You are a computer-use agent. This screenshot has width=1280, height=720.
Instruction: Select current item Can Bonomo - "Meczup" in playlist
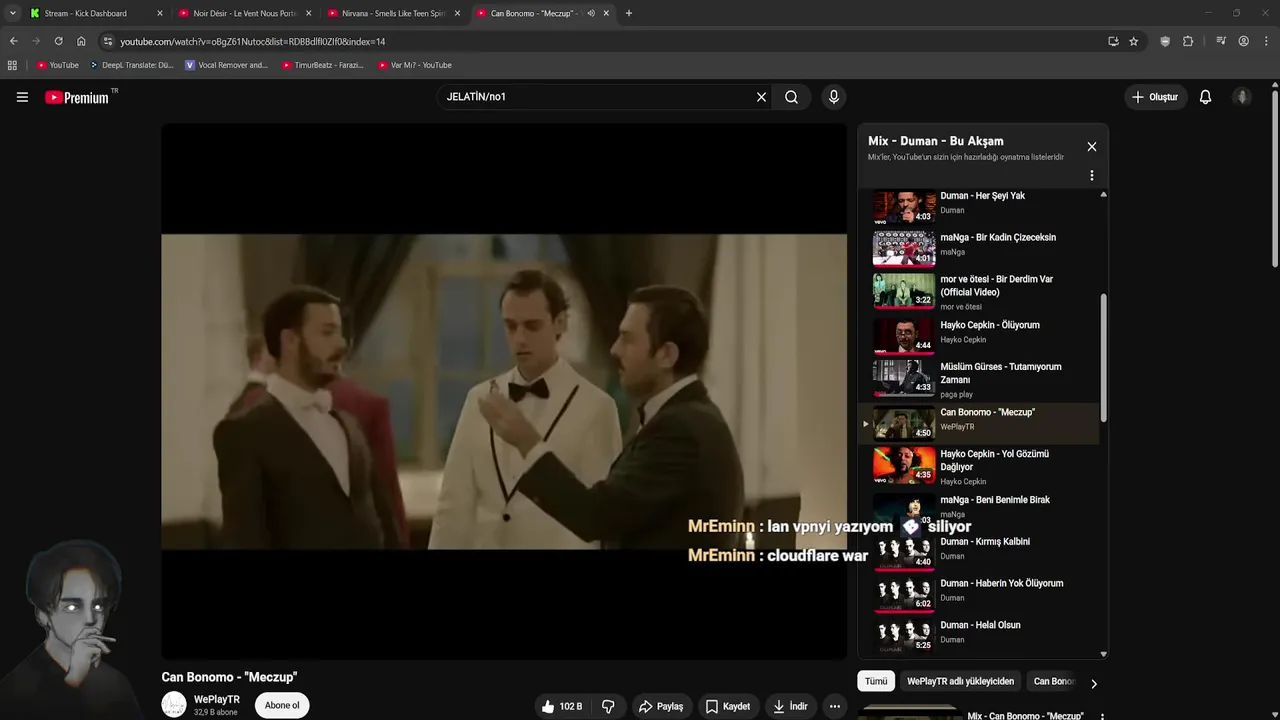979,423
